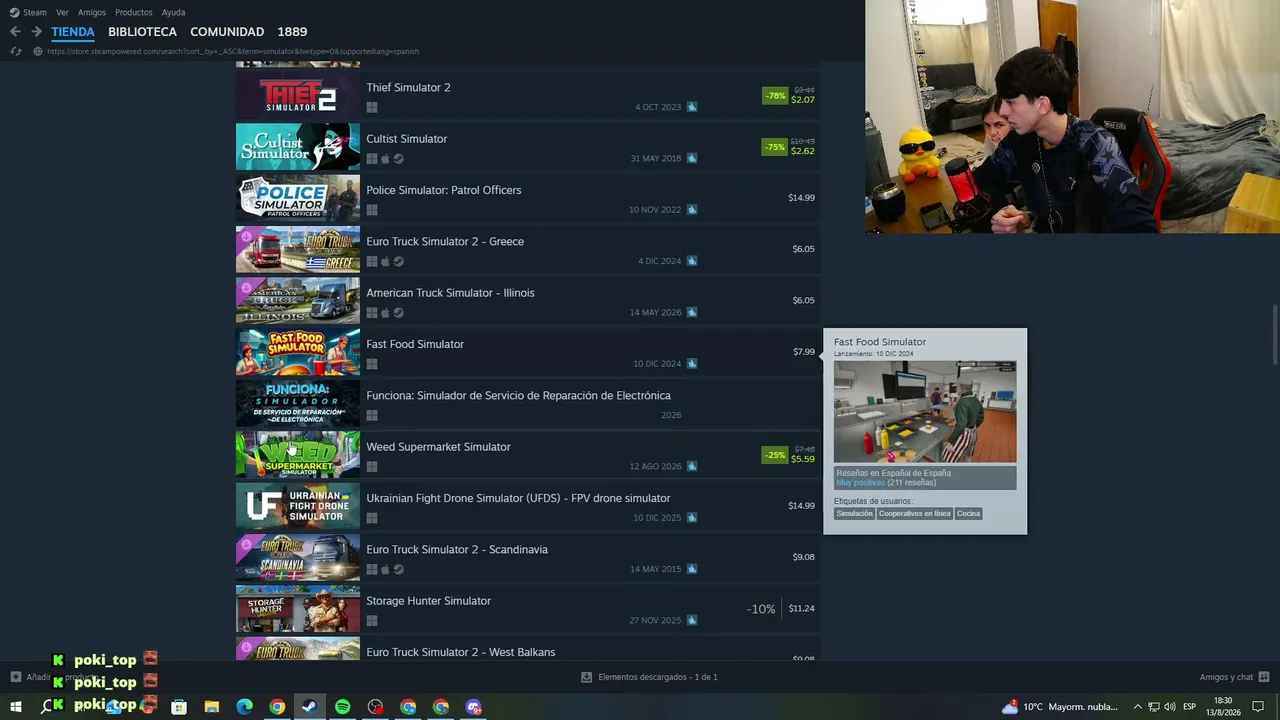This screenshot has width=1280, height=720.
Task: Select the Cocina tag in tooltip
Action: 969,514
